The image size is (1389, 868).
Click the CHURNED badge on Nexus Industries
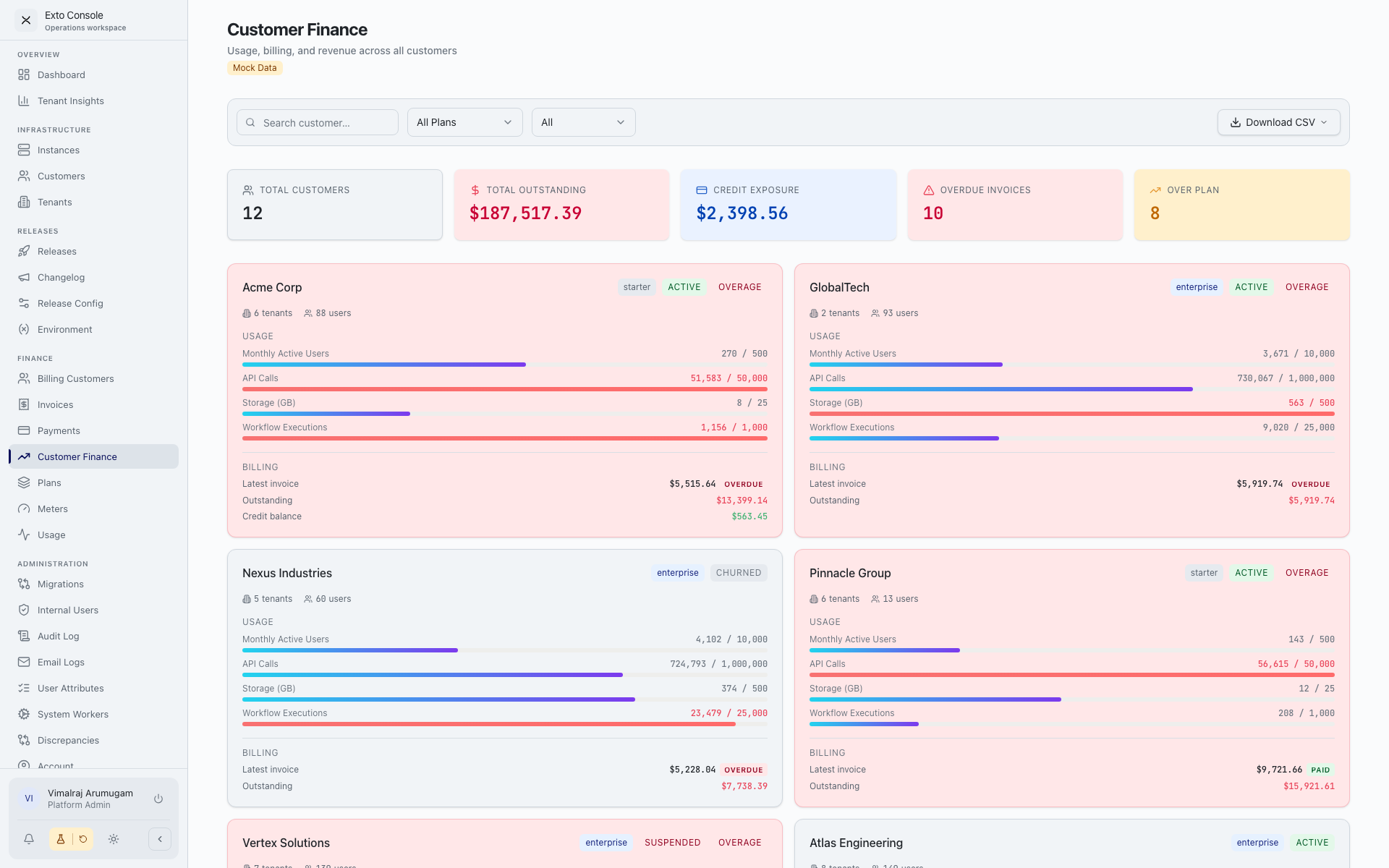(739, 573)
